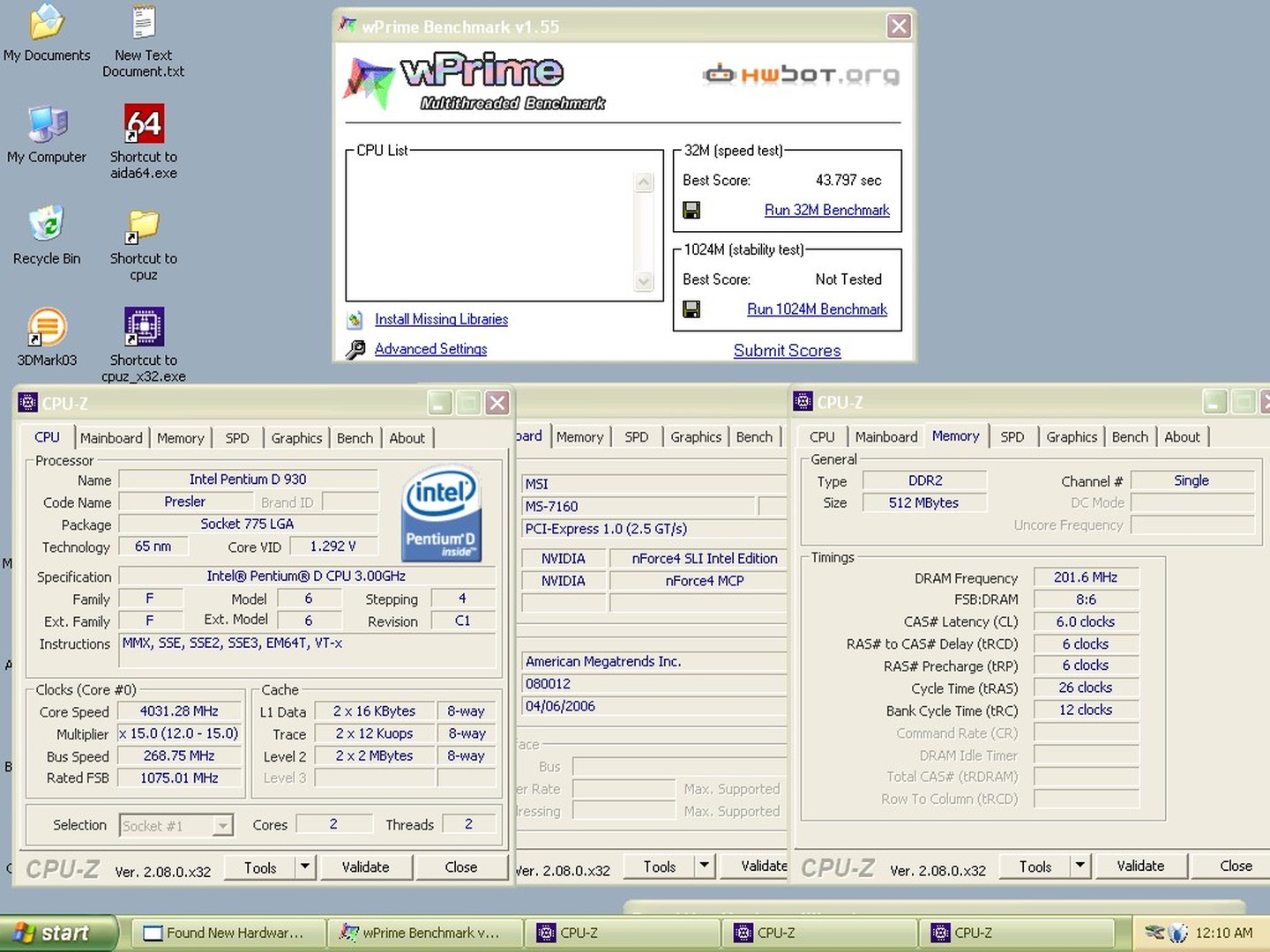Open SPD tab in left CPU-Z
Viewport: 1270px width, 952px height.
(236, 438)
